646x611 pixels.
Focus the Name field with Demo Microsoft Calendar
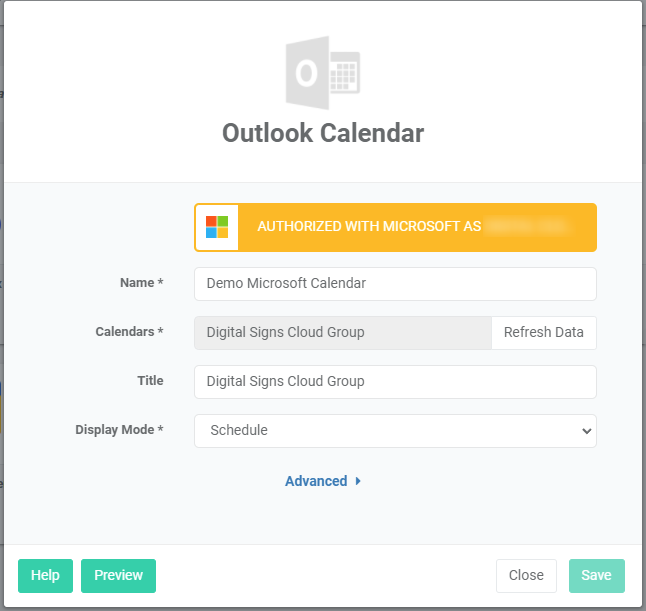(394, 284)
